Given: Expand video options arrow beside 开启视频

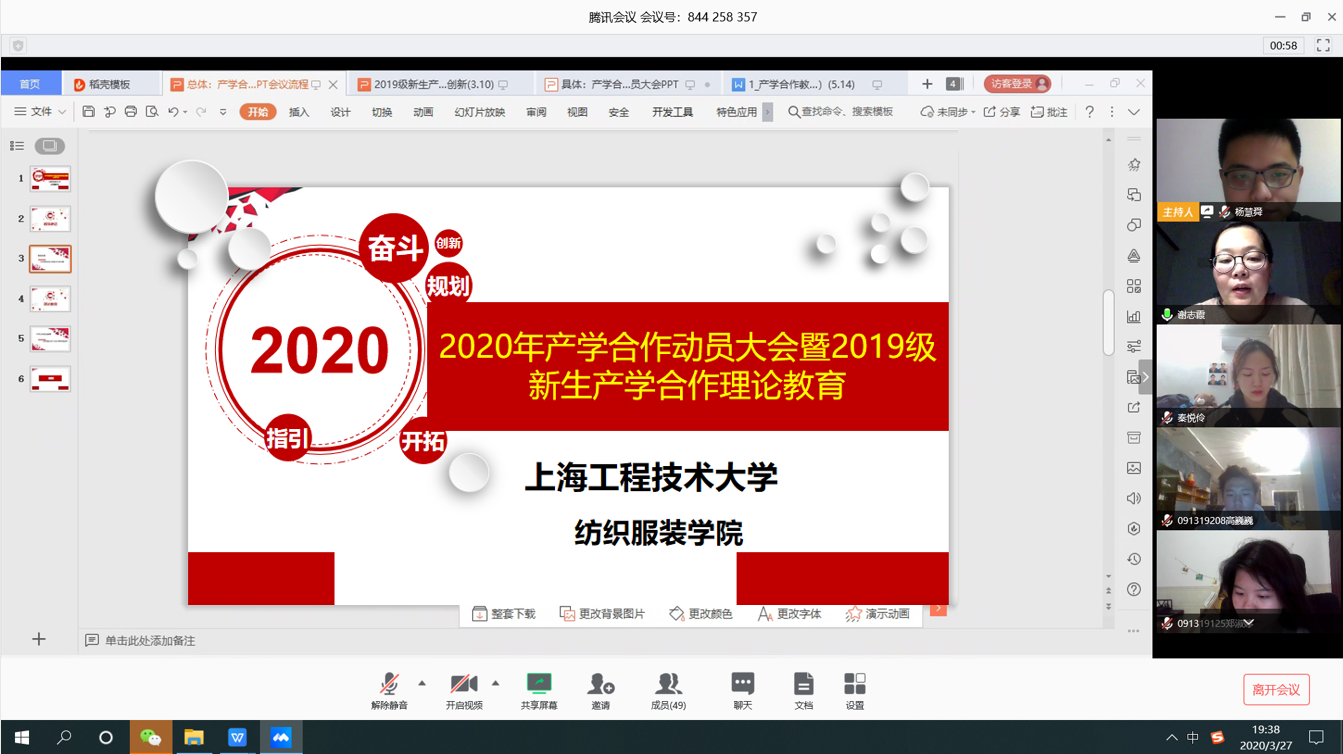Looking at the screenshot, I should pos(495,684).
